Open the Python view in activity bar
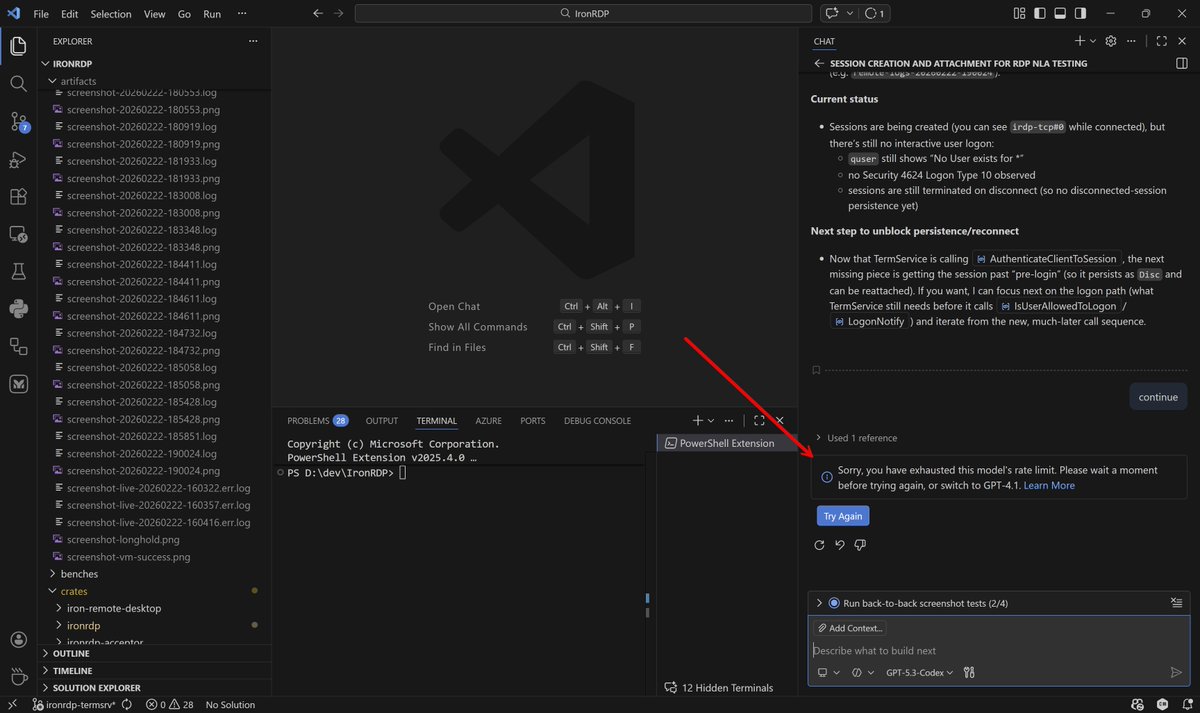1200x713 pixels. point(18,309)
